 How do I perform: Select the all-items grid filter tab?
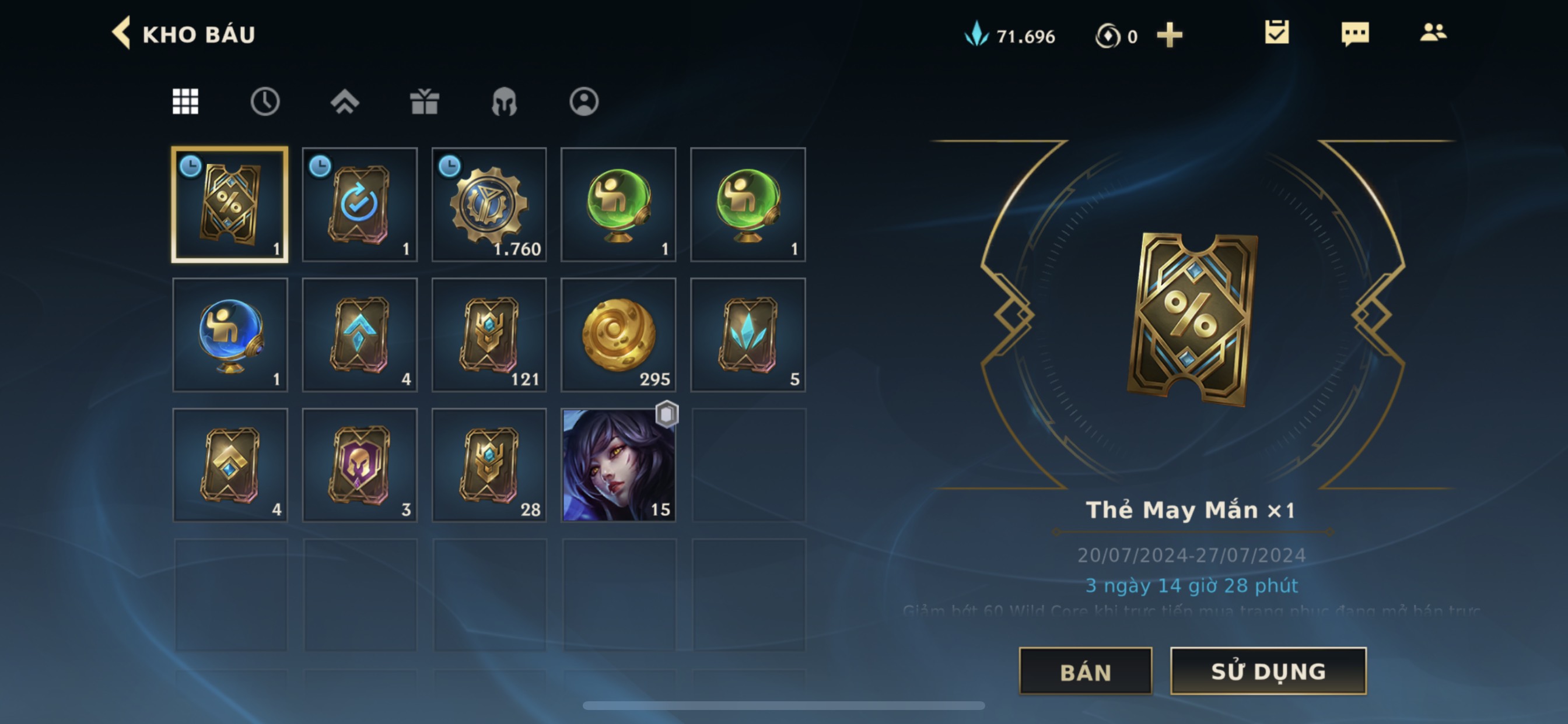185,101
